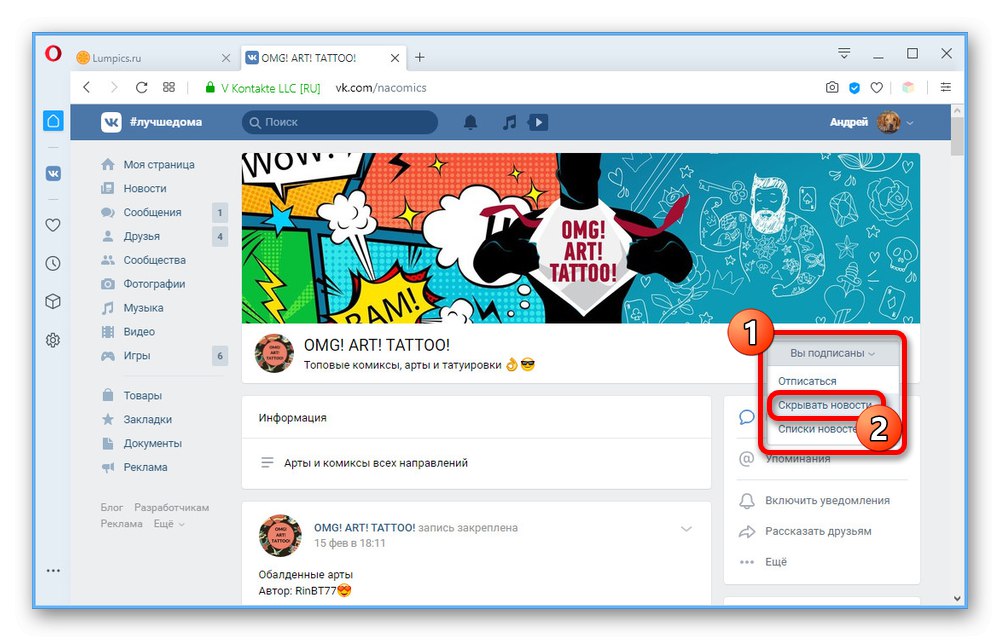Expand the Вы подписаны dropdown
This screenshot has height=641, width=1000.
[x=832, y=353]
